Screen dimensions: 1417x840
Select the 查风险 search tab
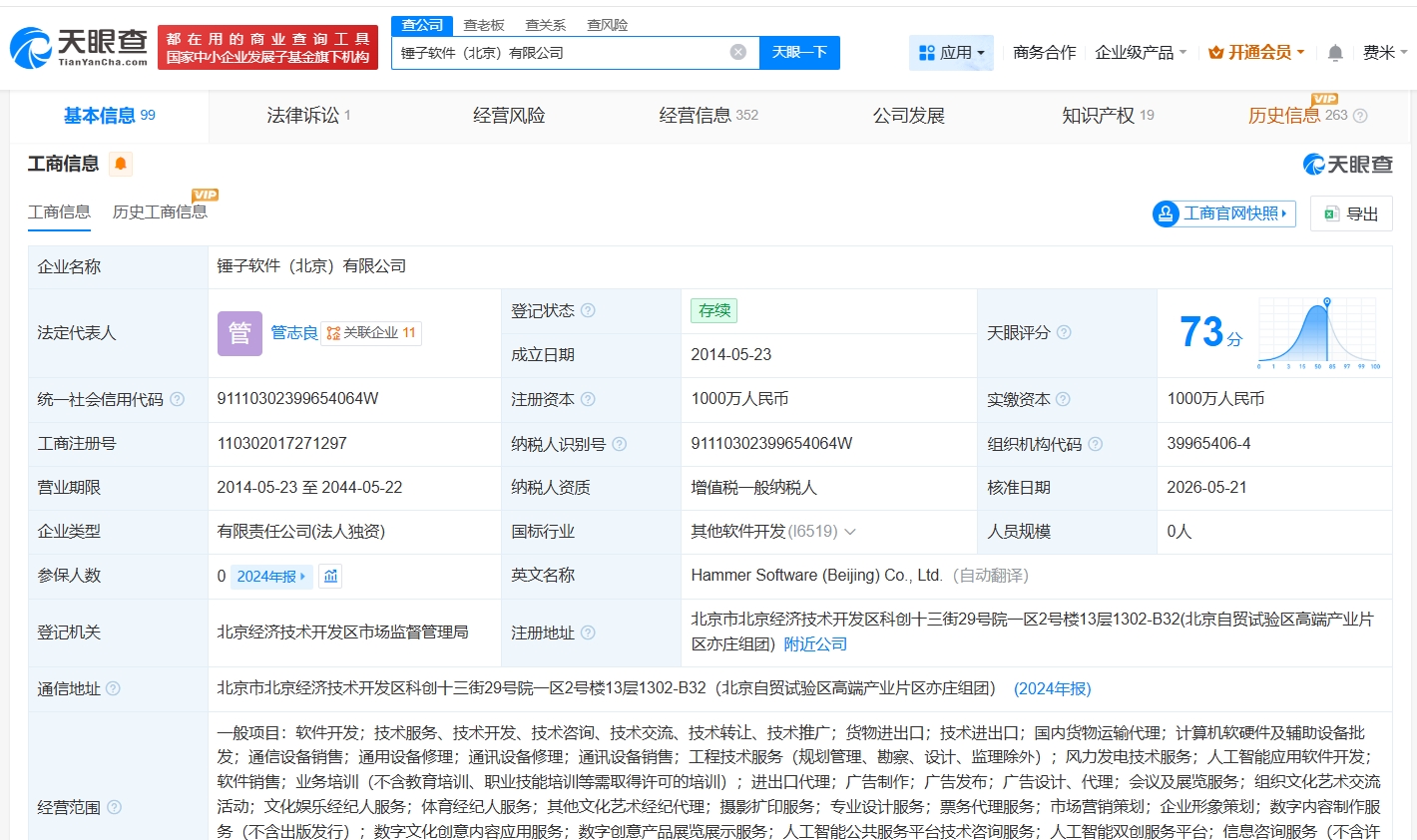607,25
